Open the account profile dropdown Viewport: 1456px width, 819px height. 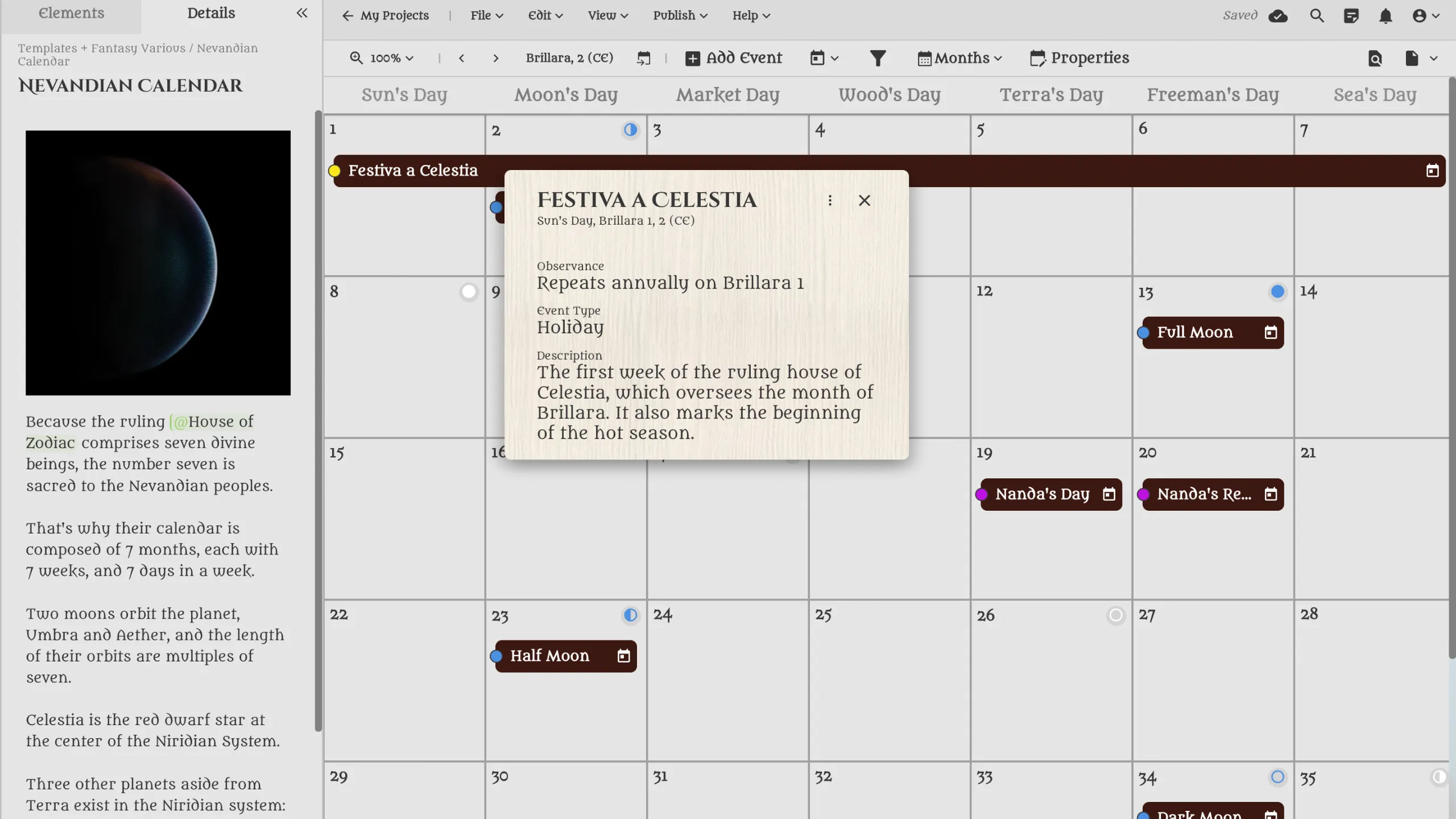coord(1426,16)
